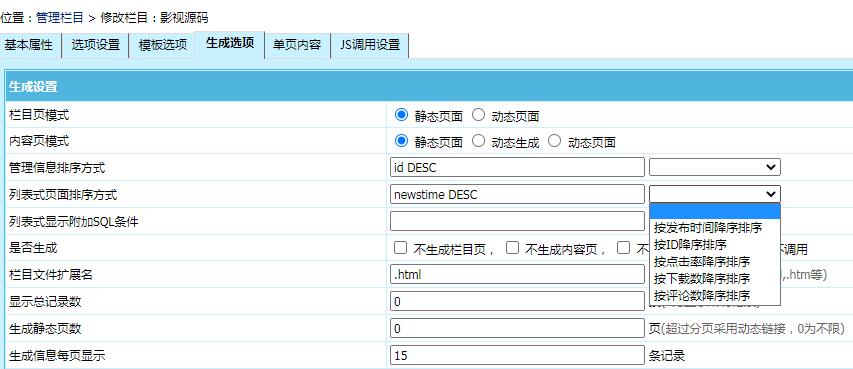
Task: Click the 条记录 text
Action: point(667,356)
